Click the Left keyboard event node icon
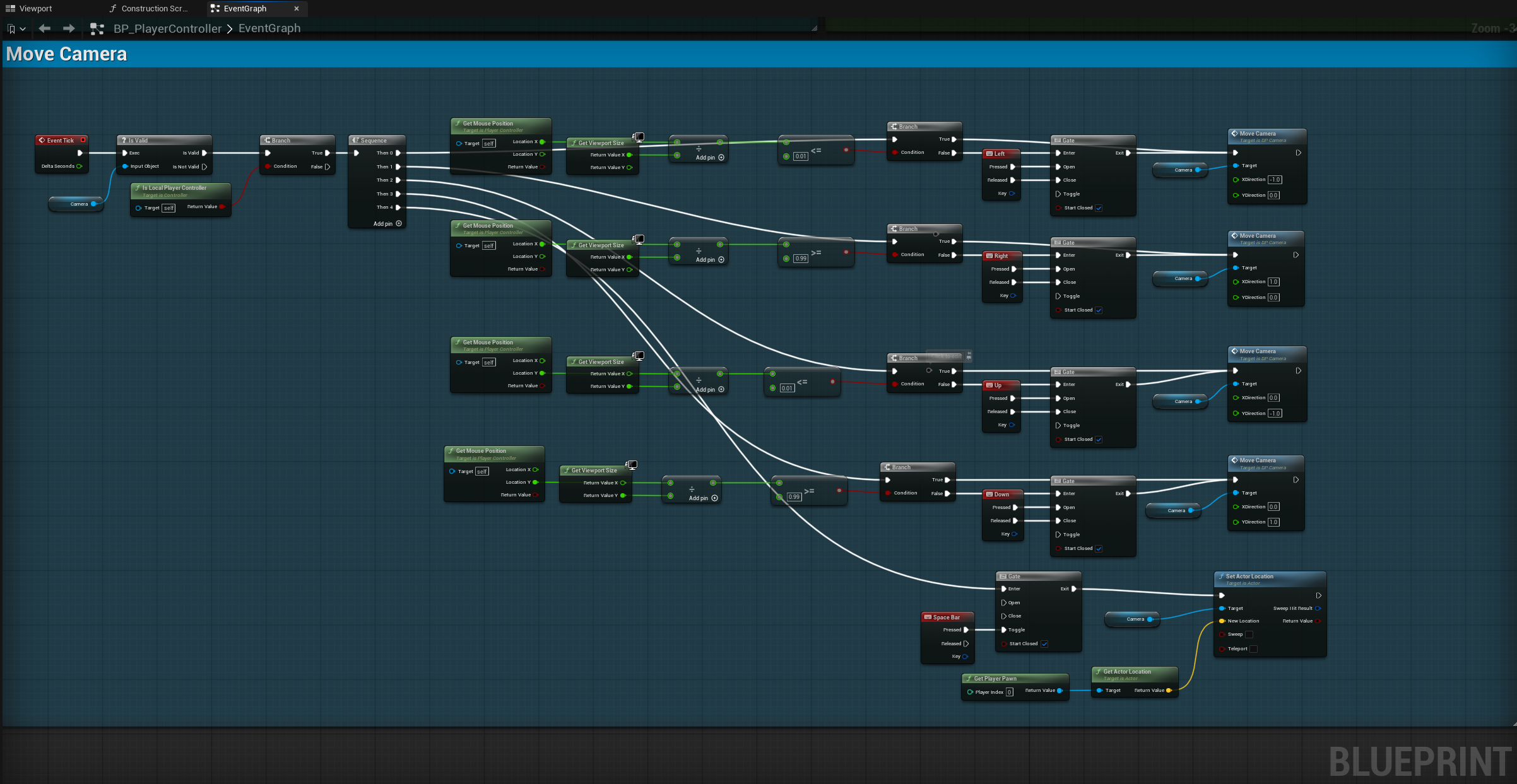 tap(989, 153)
